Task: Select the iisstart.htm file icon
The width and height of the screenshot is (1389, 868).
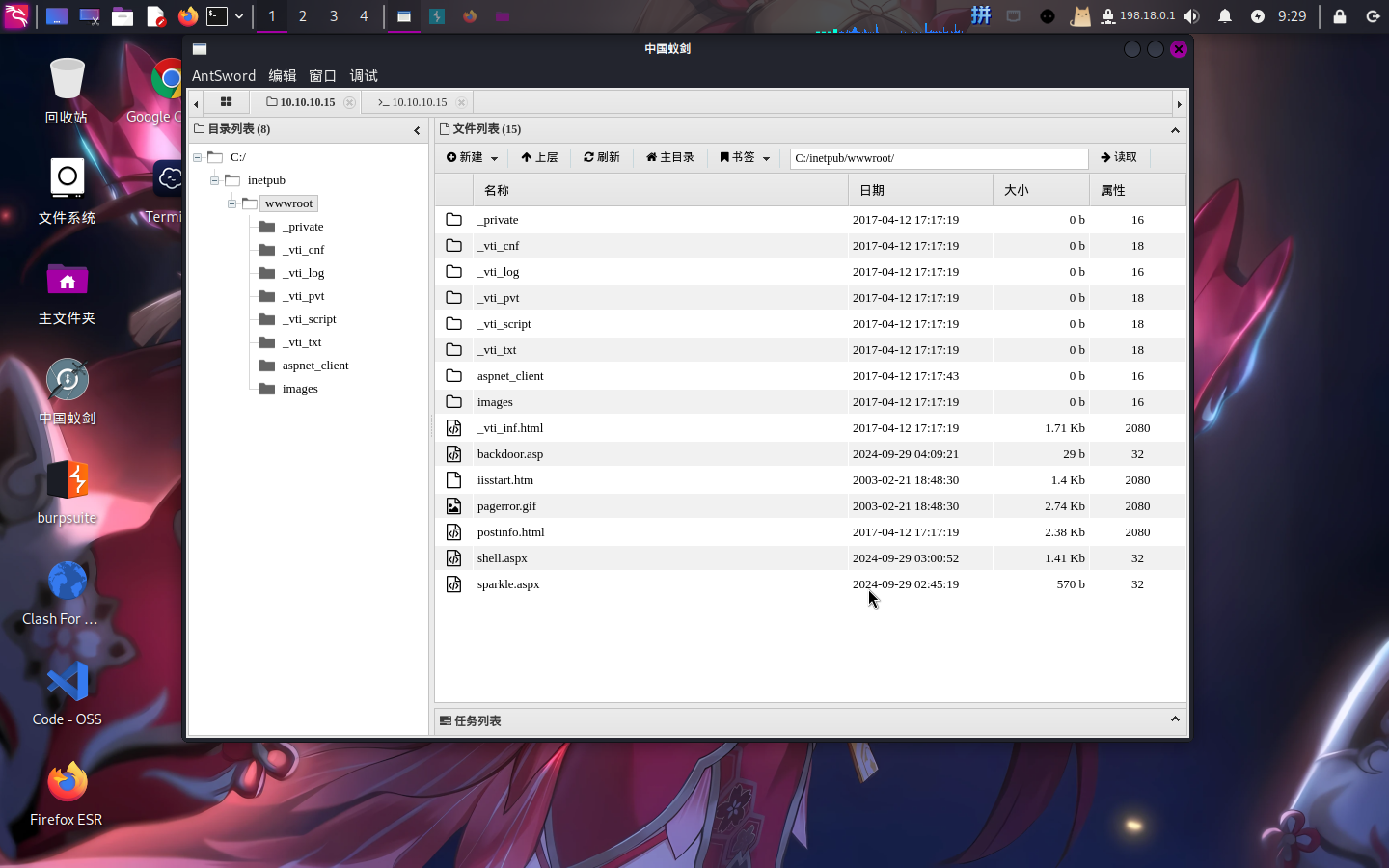Action: (453, 480)
